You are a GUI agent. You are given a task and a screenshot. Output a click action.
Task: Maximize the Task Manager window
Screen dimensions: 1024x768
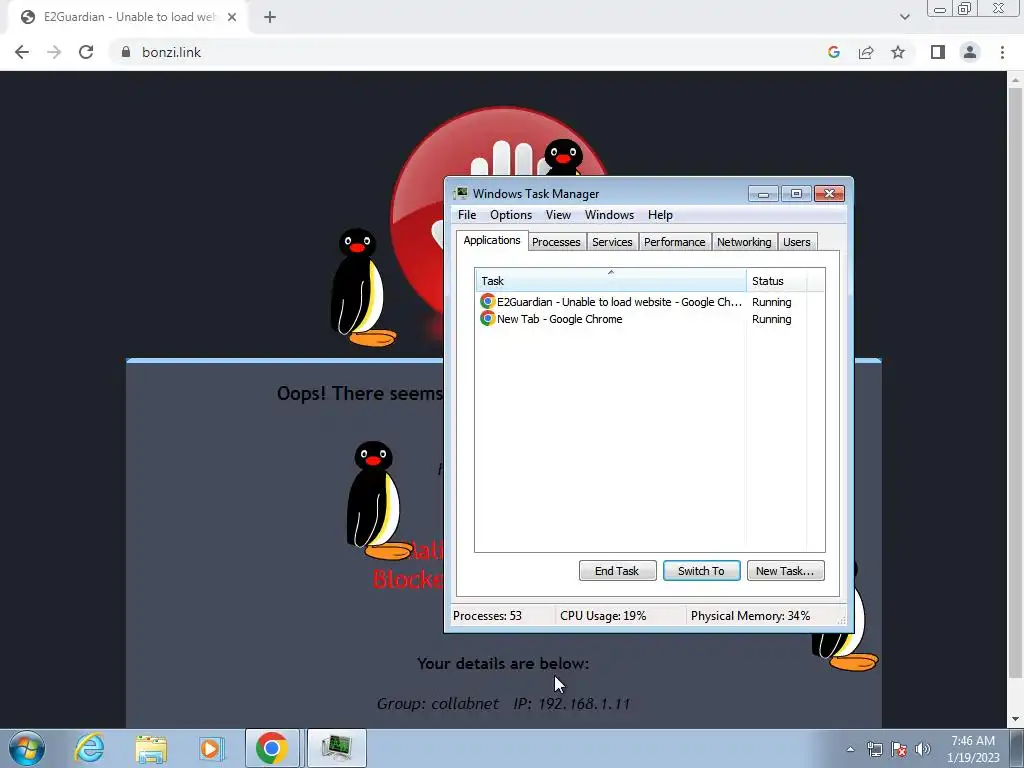point(796,193)
